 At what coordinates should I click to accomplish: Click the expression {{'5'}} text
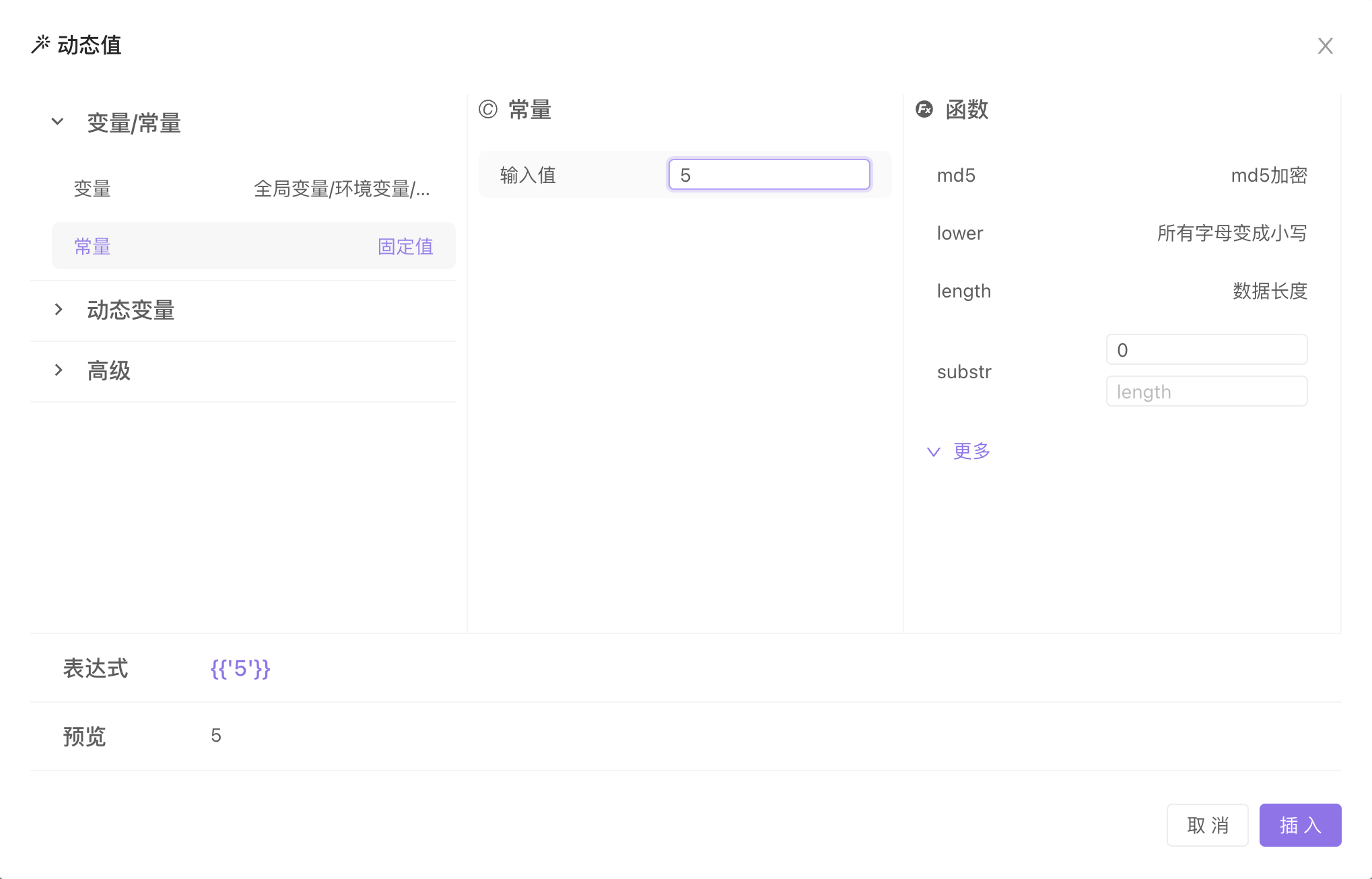point(240,668)
